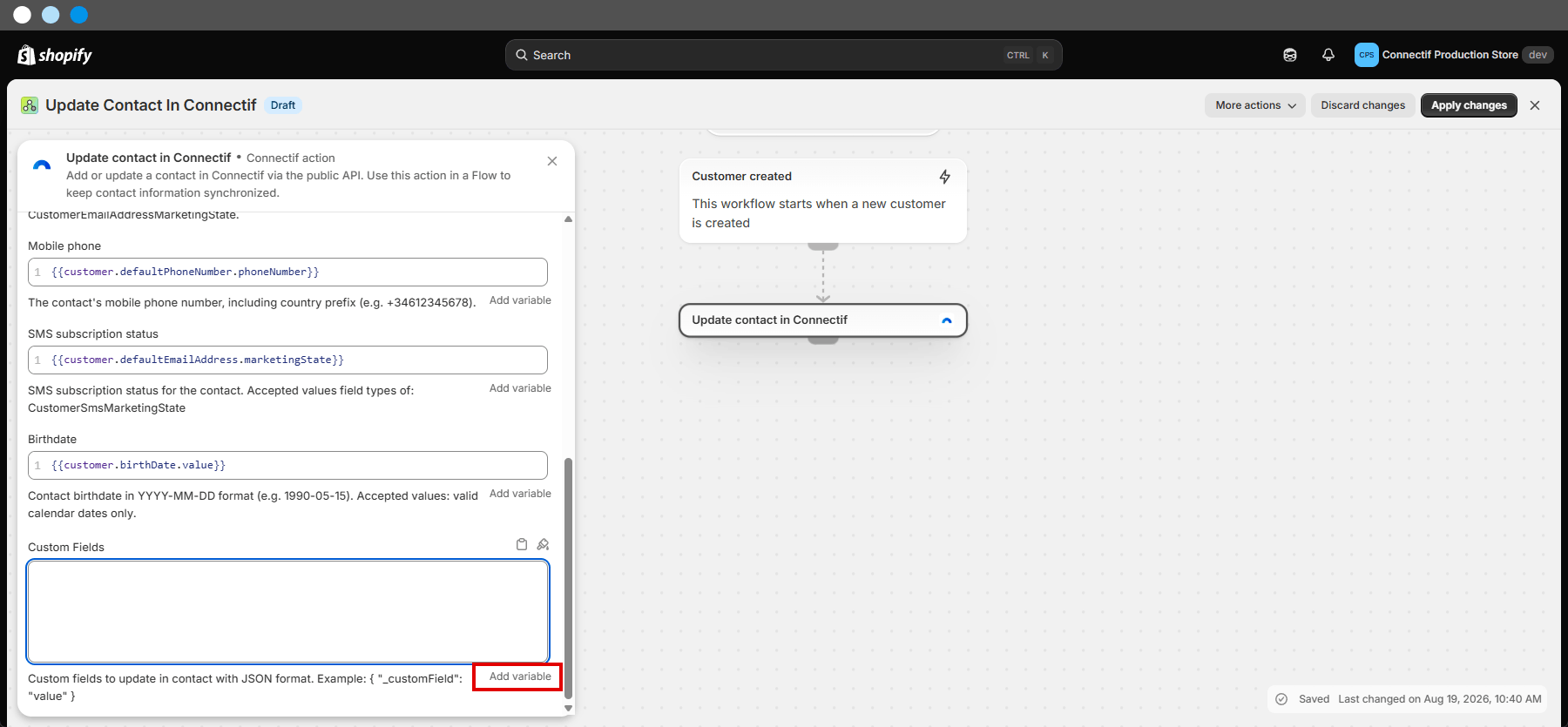The height and width of the screenshot is (727, 1568).
Task: Add variable to Mobile phone field
Action: click(x=520, y=300)
